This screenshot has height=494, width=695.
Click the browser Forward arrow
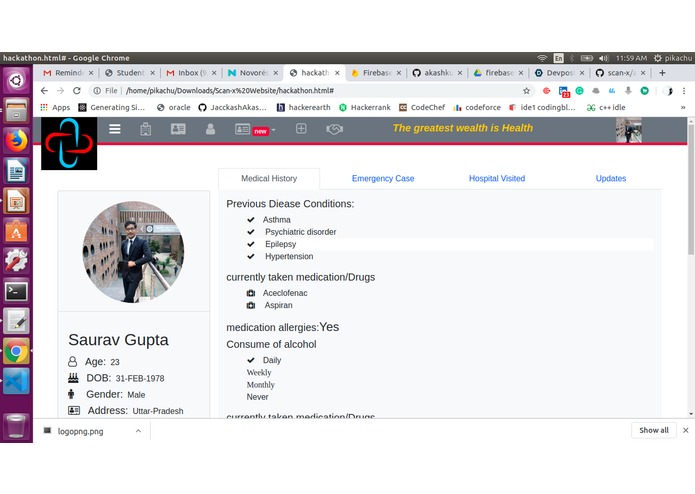tap(60, 91)
